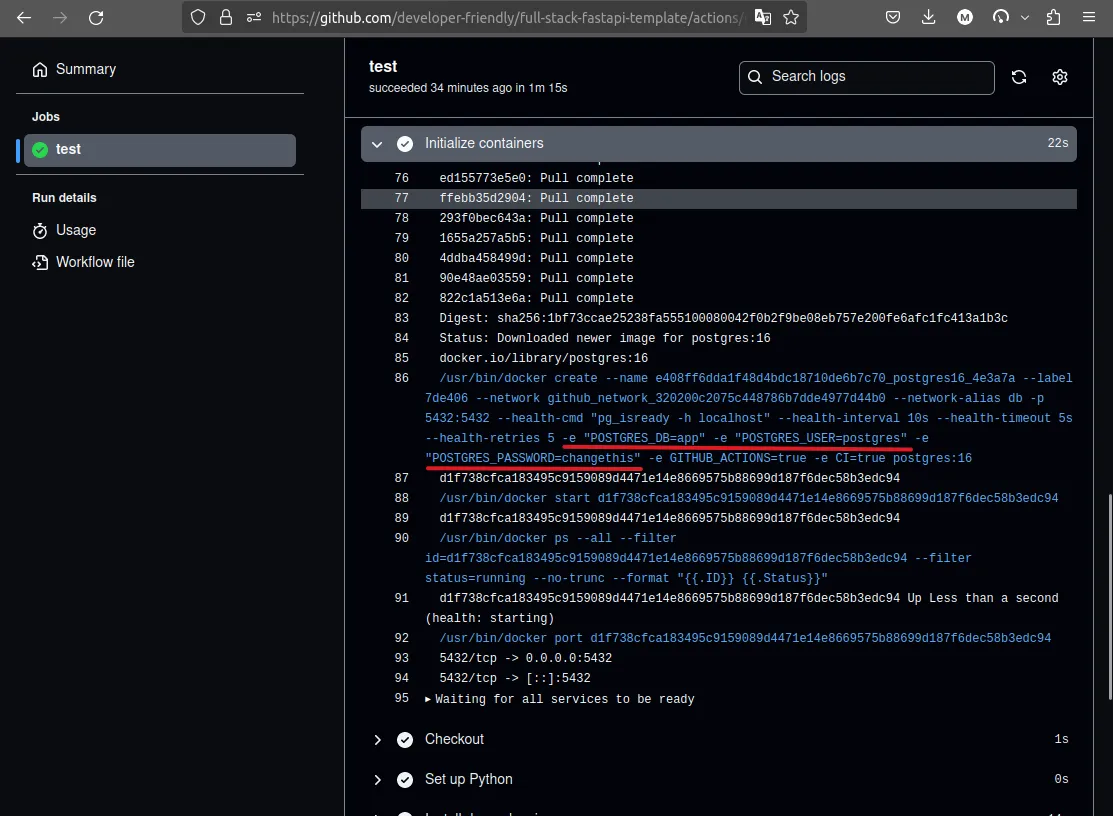Image resolution: width=1113 pixels, height=816 pixels.
Task: Expand the 'Waiting for all services' log group
Action: pos(429,699)
